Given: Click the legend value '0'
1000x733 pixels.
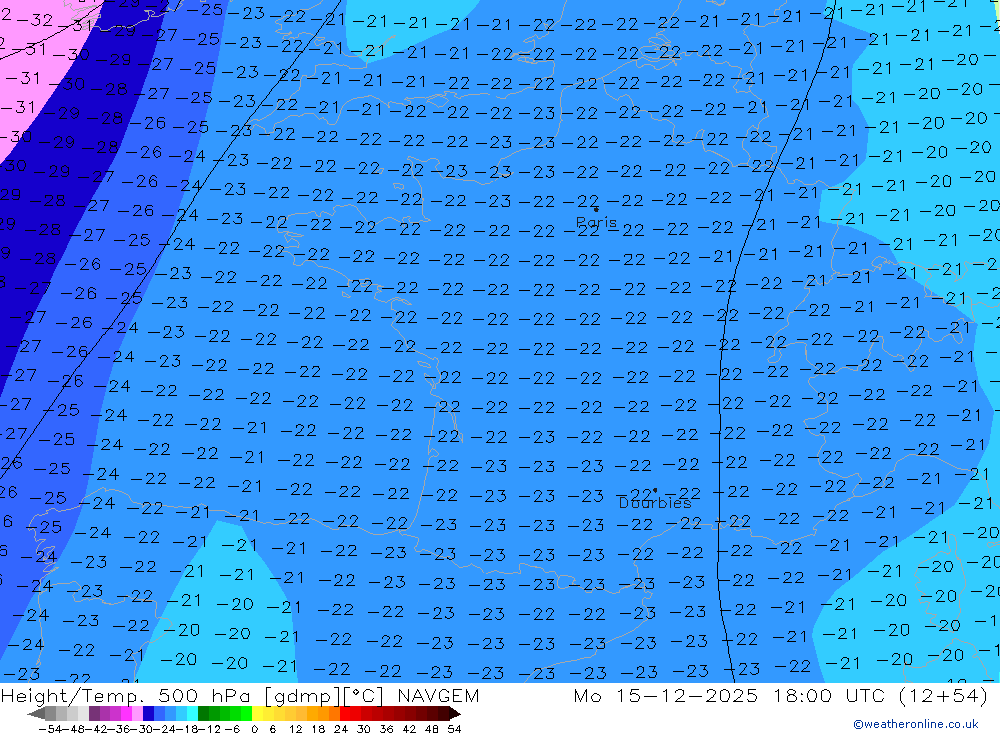Looking at the screenshot, I should (x=254, y=729).
